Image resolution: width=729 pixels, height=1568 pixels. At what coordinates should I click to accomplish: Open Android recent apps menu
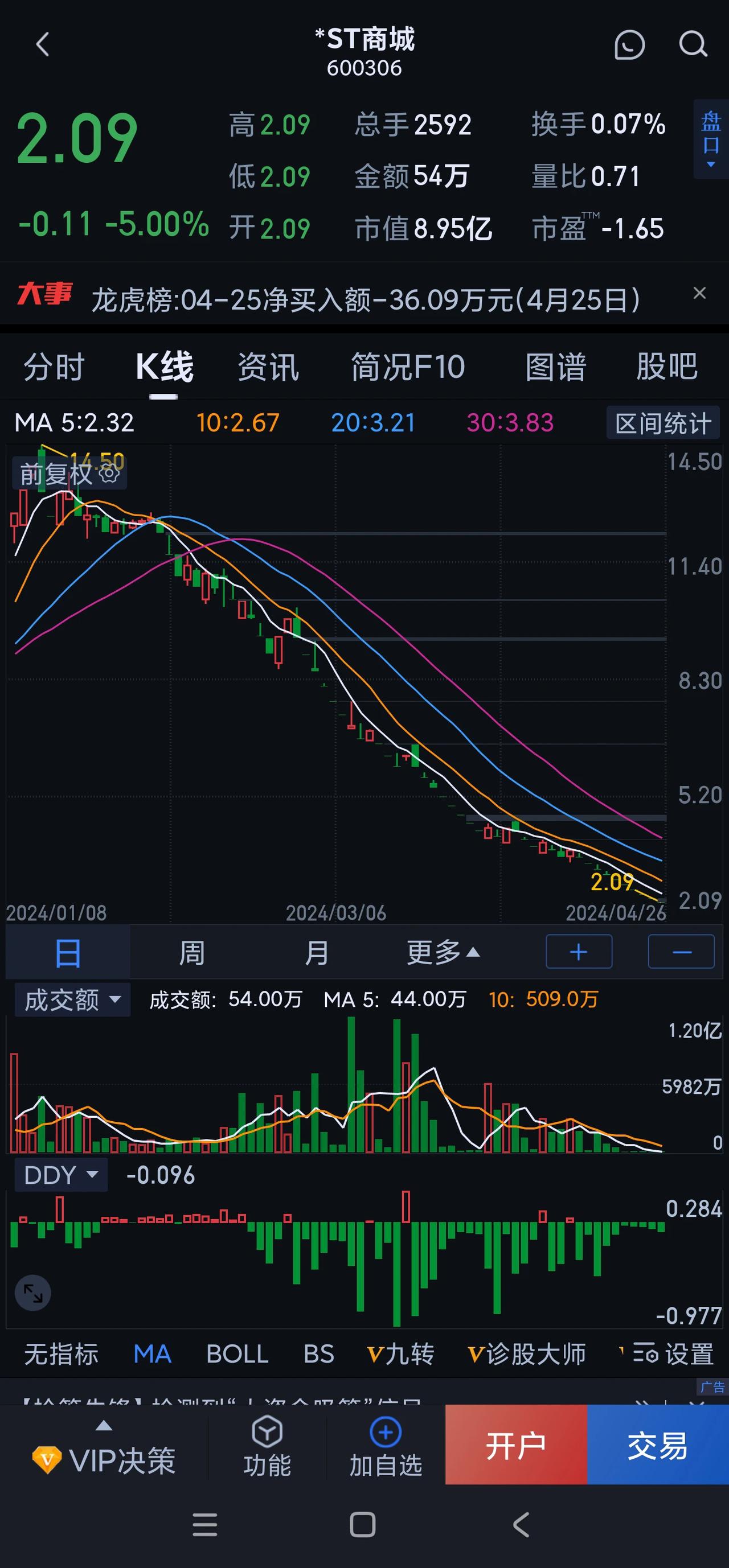tap(204, 1525)
